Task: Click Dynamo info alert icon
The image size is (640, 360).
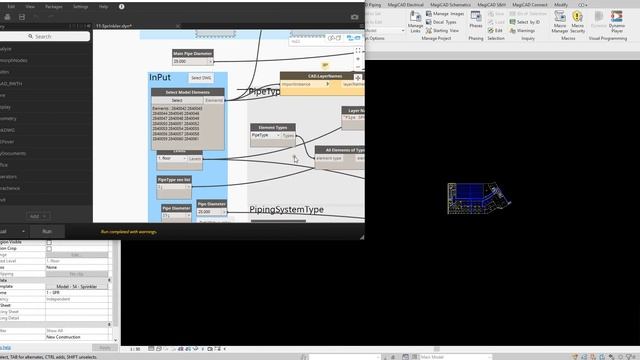Action: click(x=122, y=7)
